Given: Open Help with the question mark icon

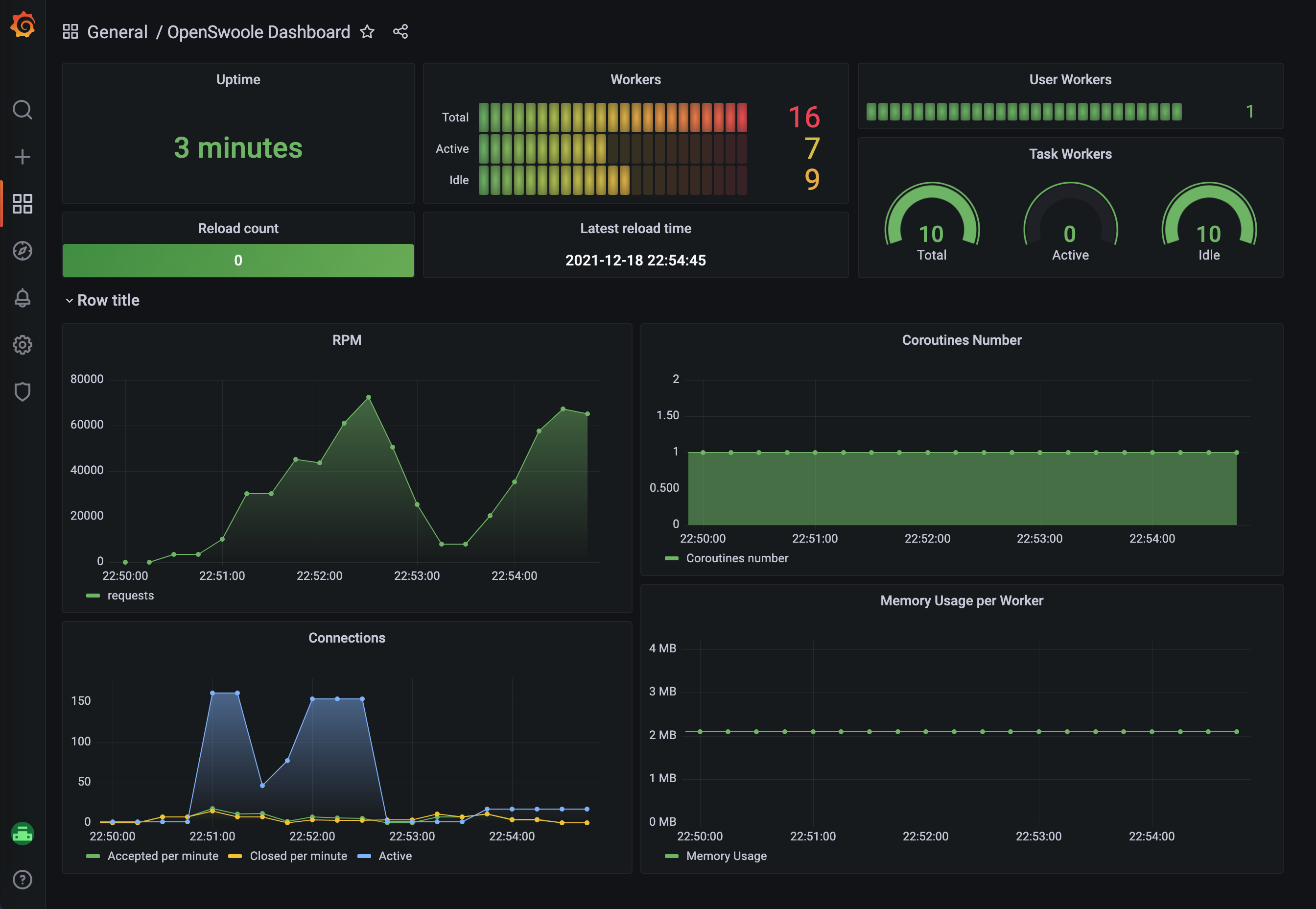Looking at the screenshot, I should click(23, 880).
